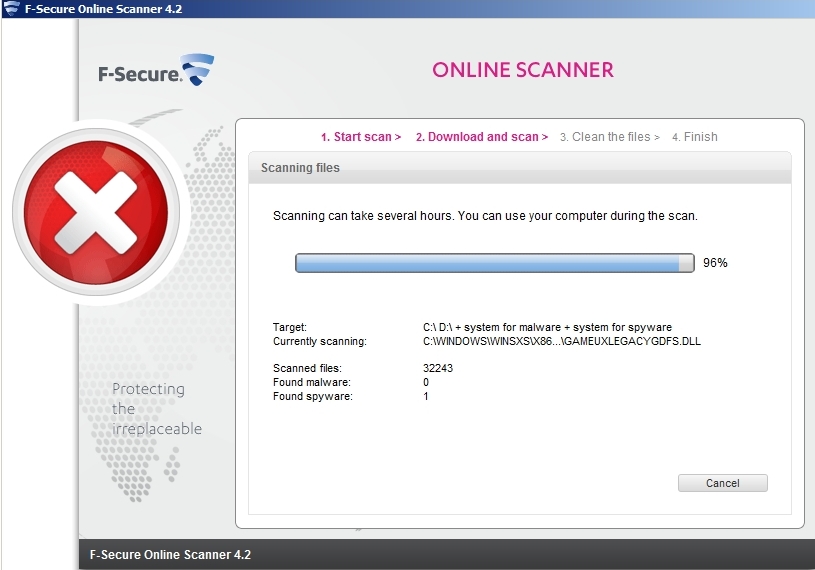This screenshot has width=815, height=570.
Task: Click the 'Protecting the irreplaceable' slogan
Action: tap(156, 409)
